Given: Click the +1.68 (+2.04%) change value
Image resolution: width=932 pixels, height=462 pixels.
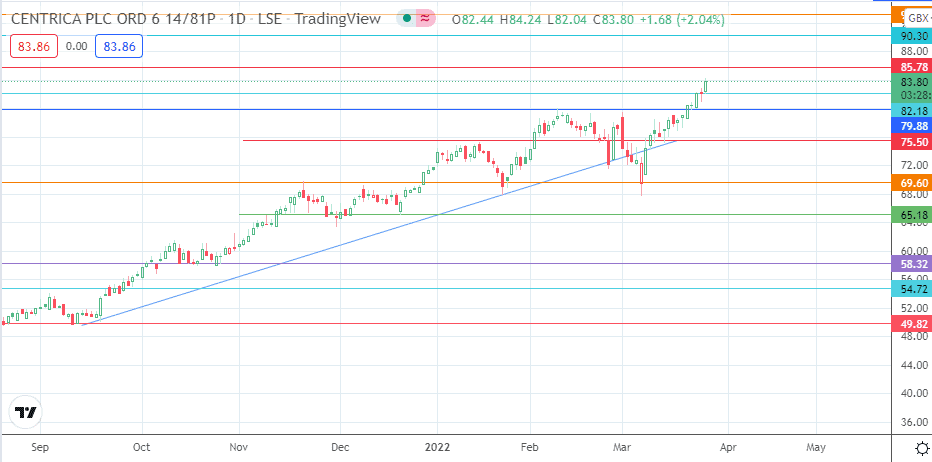Looking at the screenshot, I should (x=682, y=20).
